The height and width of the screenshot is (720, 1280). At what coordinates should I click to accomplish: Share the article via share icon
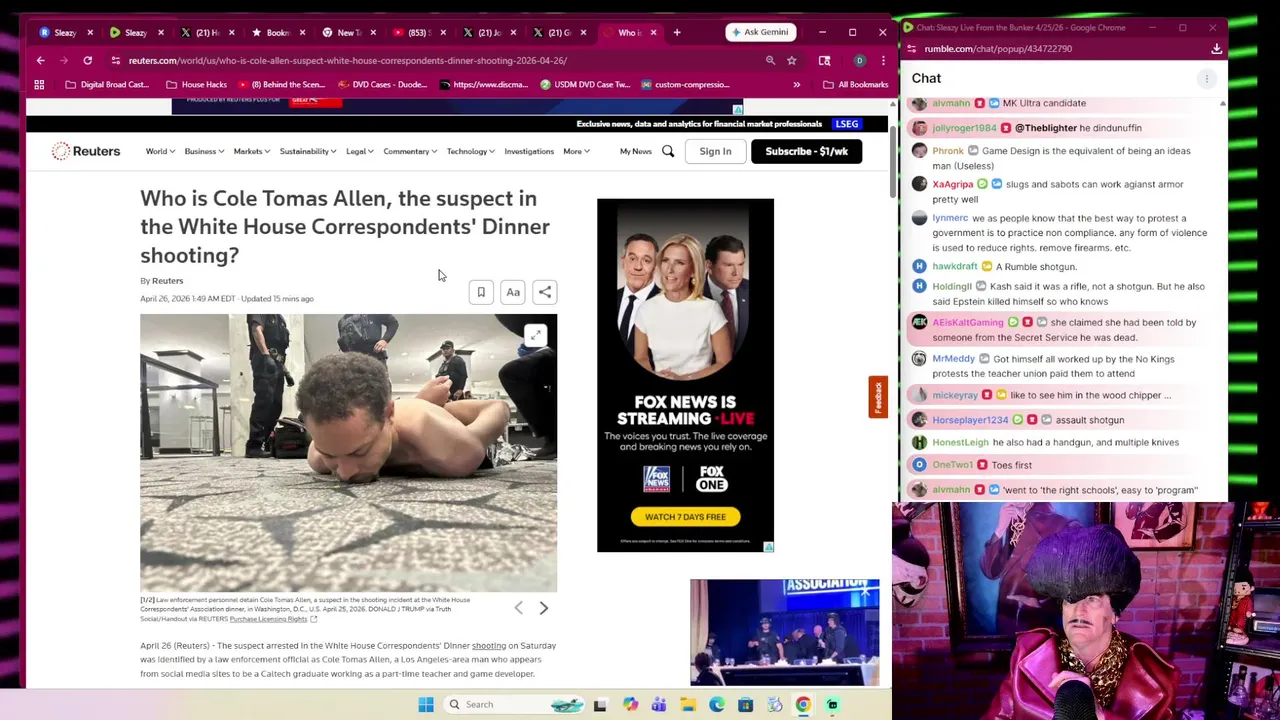[545, 292]
